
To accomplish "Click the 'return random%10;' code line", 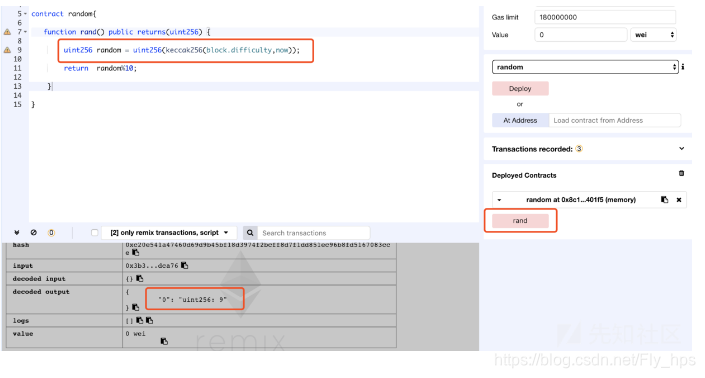I will (x=100, y=68).
